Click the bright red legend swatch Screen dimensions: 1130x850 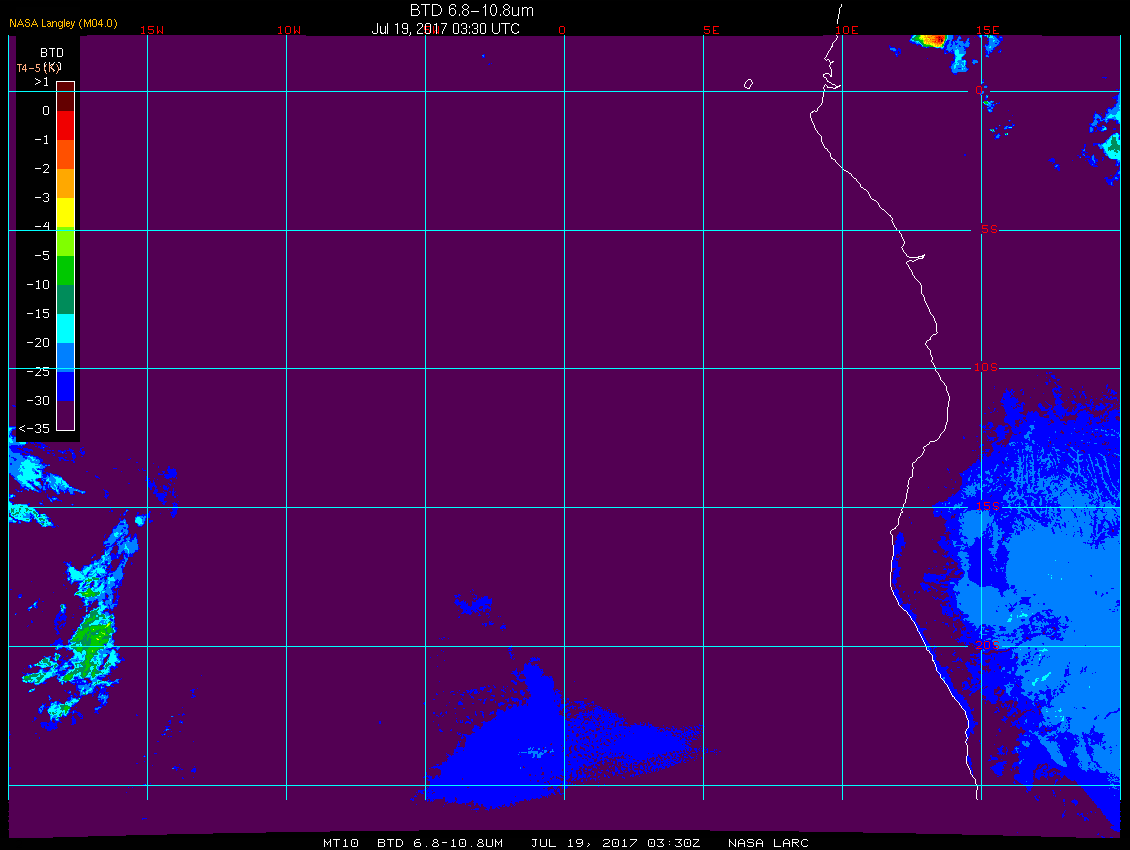(x=66, y=125)
